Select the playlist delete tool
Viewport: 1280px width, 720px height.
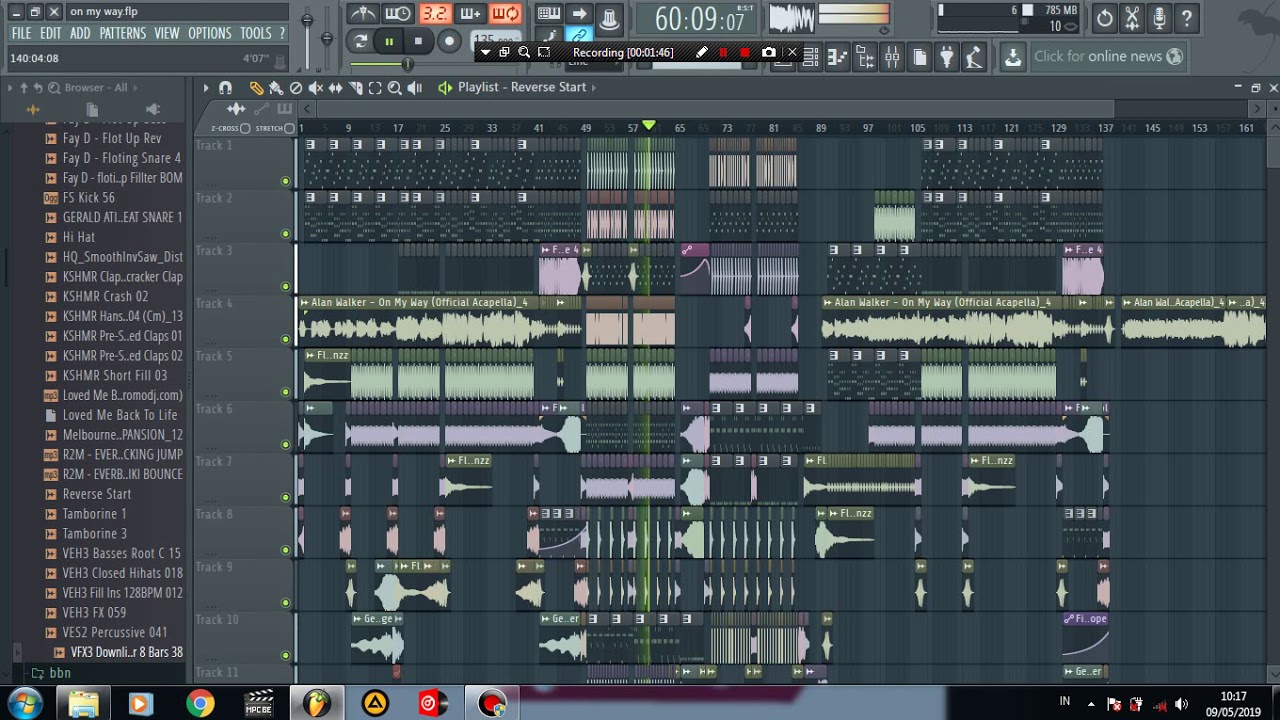pos(295,88)
